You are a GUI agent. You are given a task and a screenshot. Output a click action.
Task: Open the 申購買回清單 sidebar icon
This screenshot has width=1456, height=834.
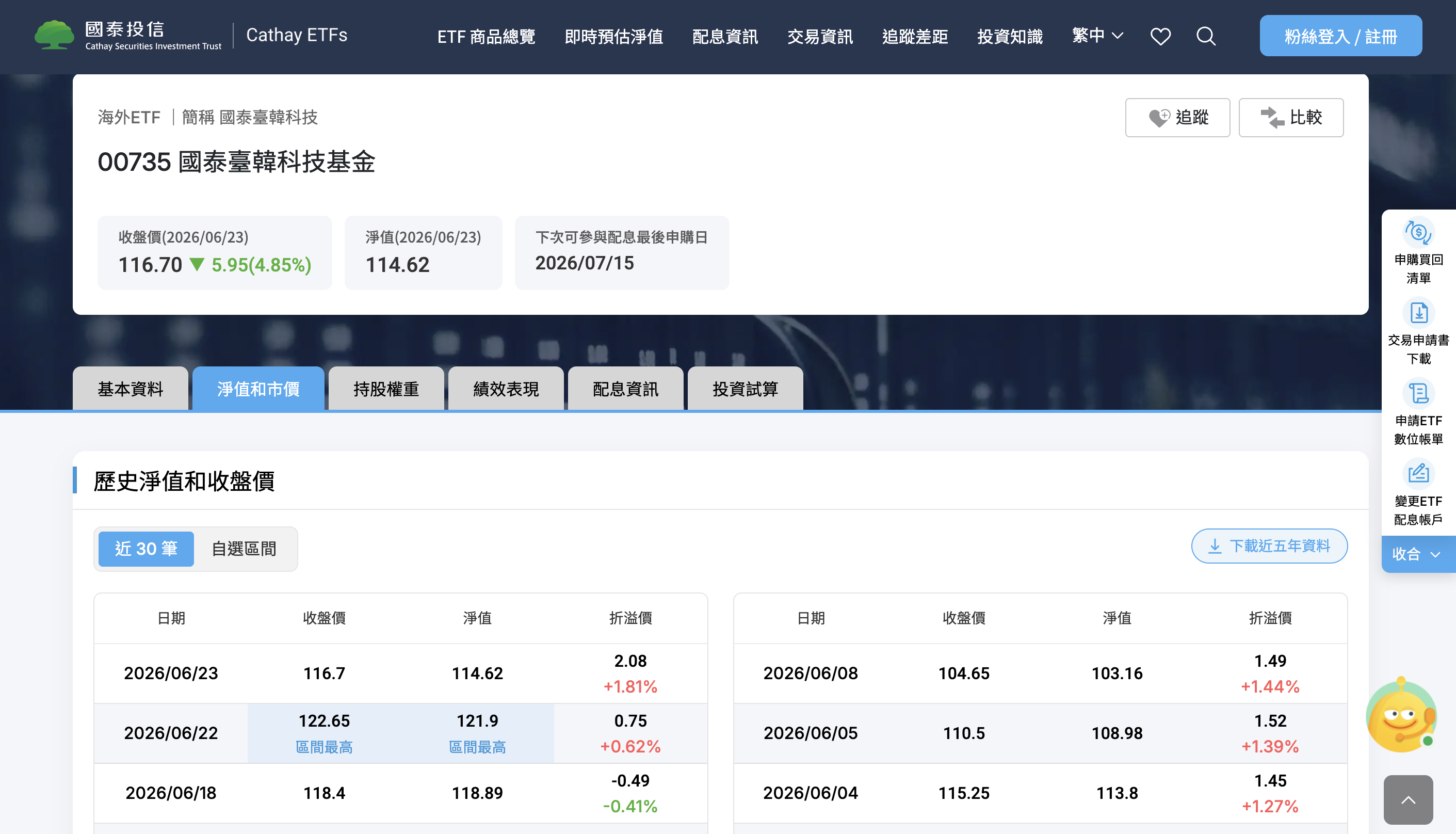coord(1418,233)
